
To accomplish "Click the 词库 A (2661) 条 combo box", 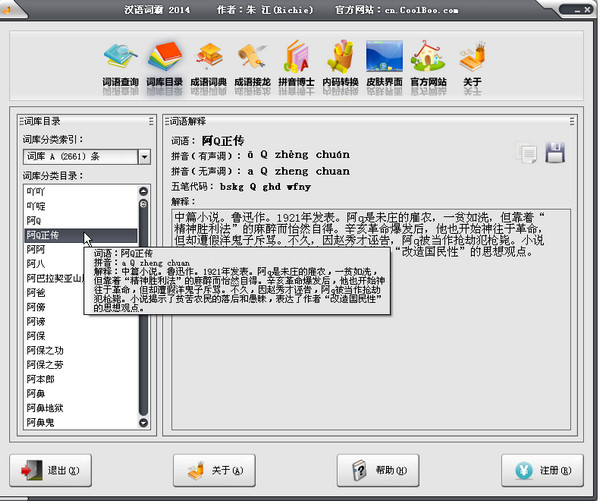I will pyautogui.click(x=87, y=157).
